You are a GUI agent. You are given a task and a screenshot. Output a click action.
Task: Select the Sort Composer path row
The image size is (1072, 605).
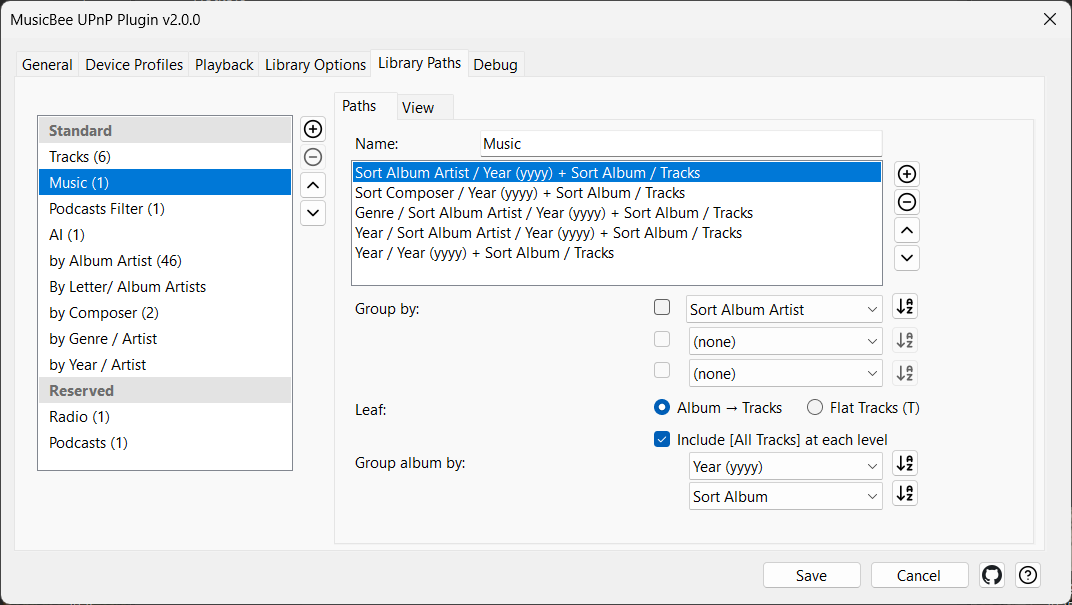617,193
